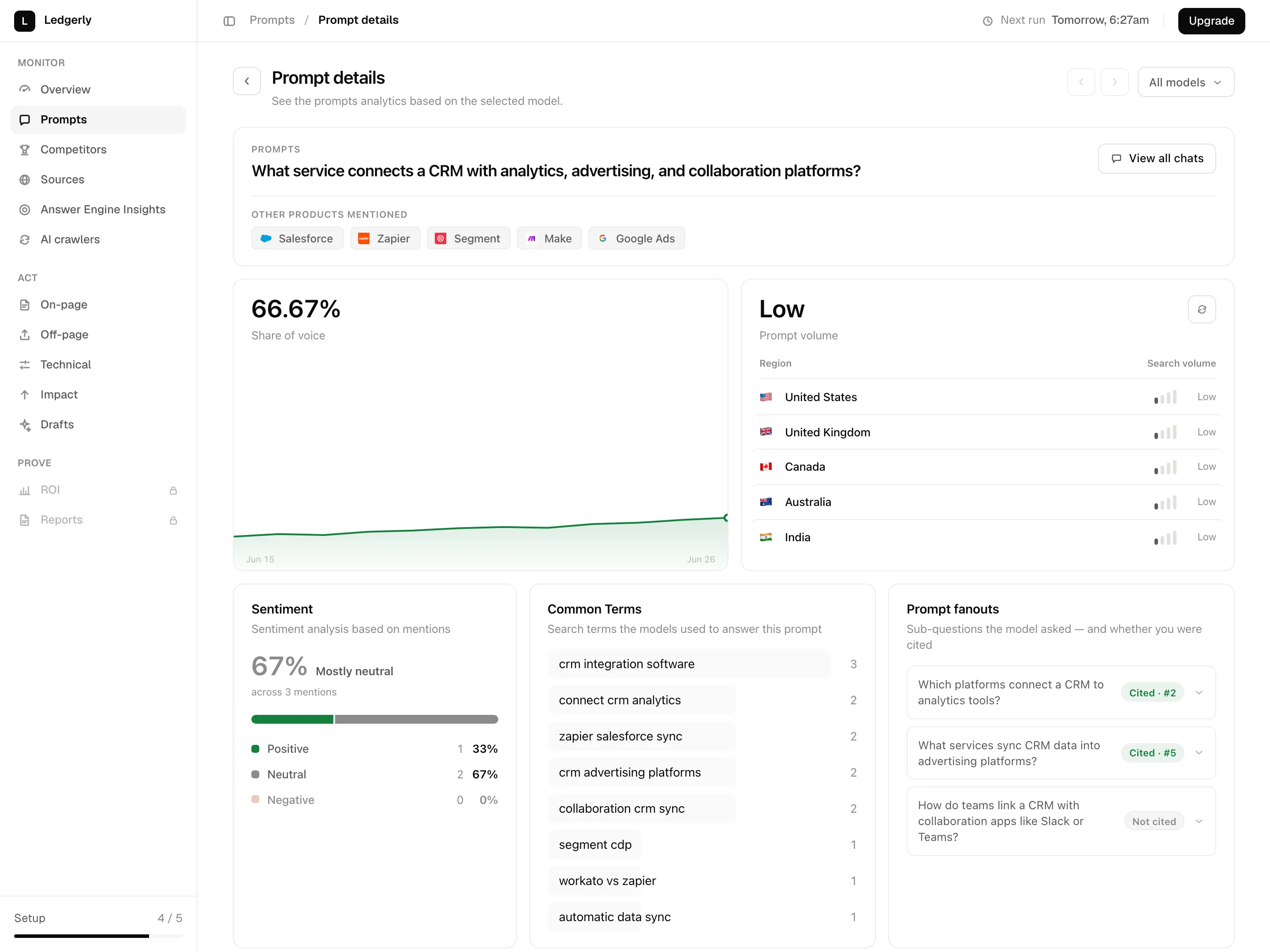The image size is (1270, 952).
Task: Select the Canada region row
Action: click(987, 467)
